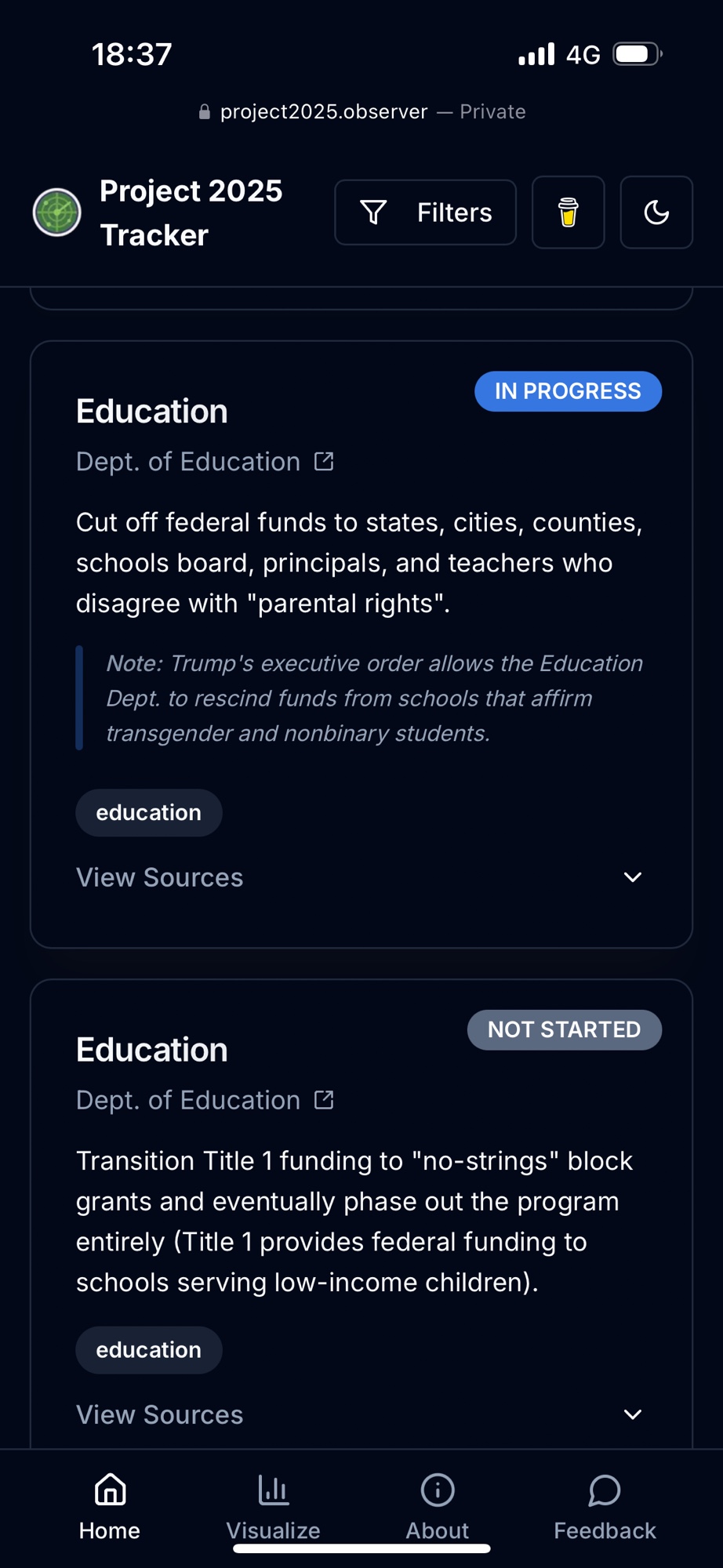Tap the Project 2025 Tracker title

coord(191,212)
